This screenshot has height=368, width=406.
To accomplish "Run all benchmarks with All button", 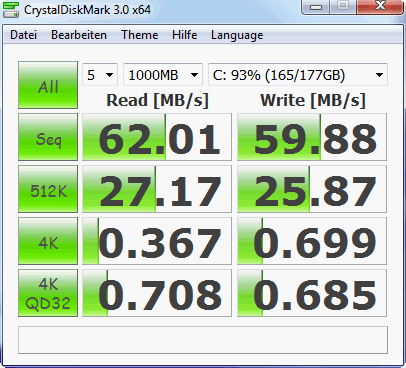I will [x=48, y=85].
